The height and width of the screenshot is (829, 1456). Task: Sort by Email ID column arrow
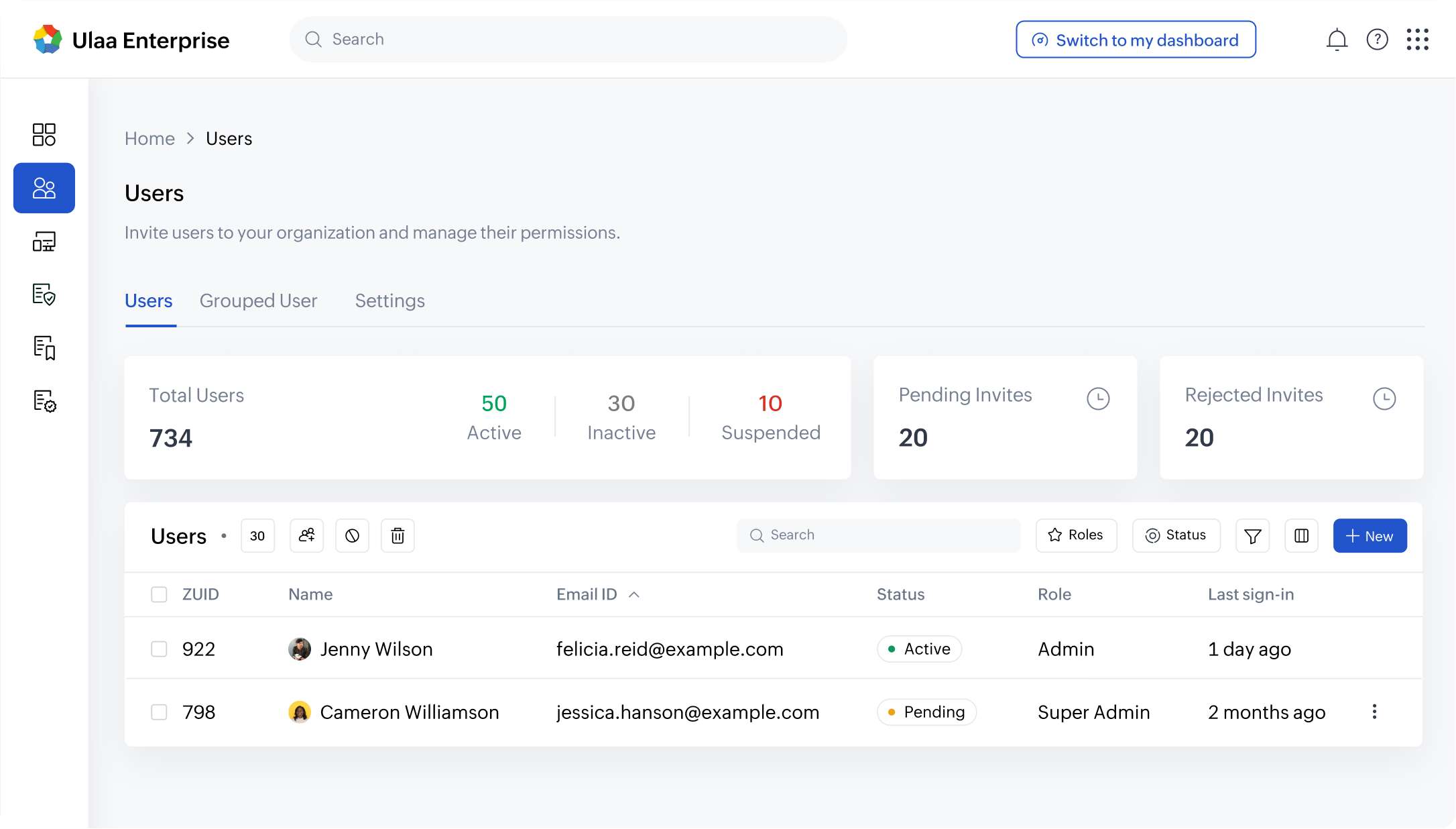coord(634,594)
